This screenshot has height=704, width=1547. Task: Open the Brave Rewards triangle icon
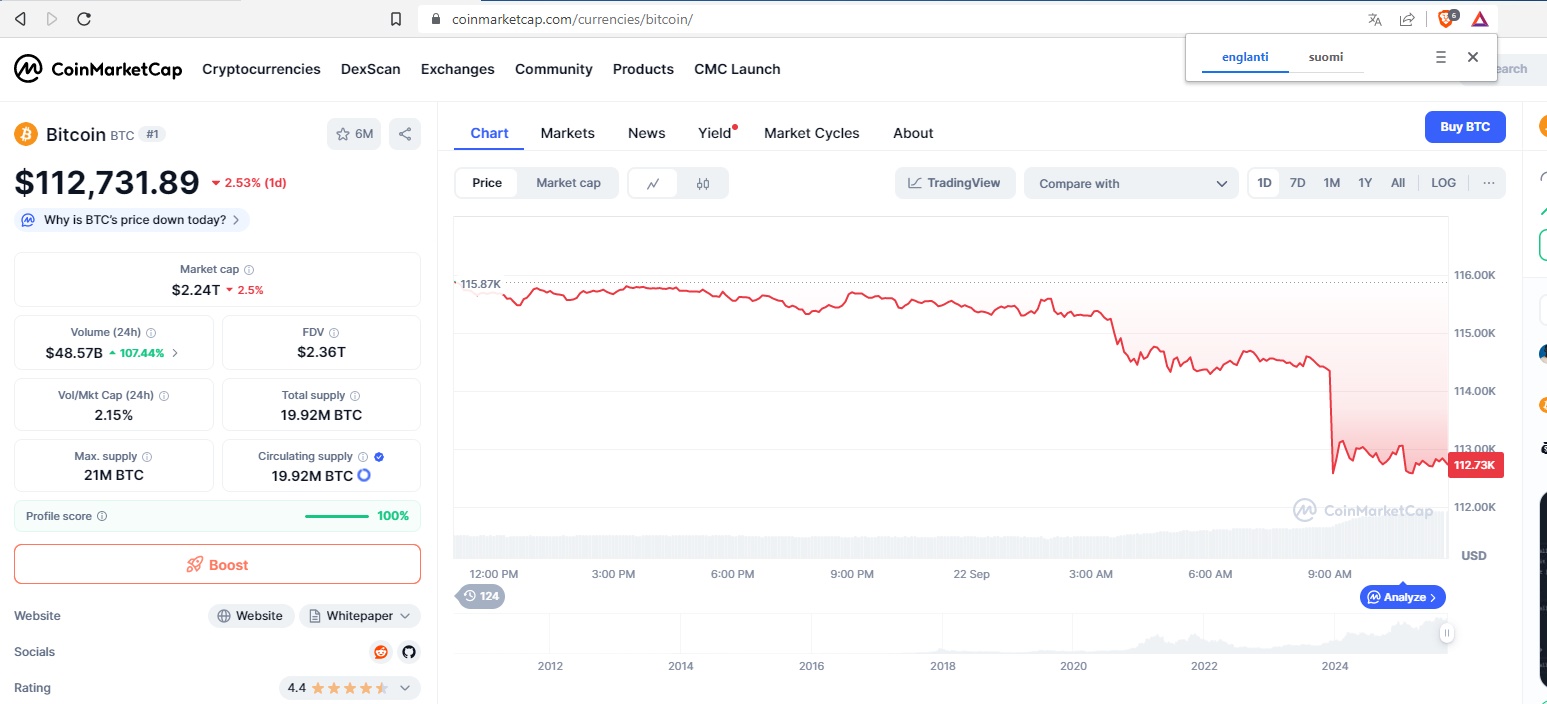pos(1480,19)
